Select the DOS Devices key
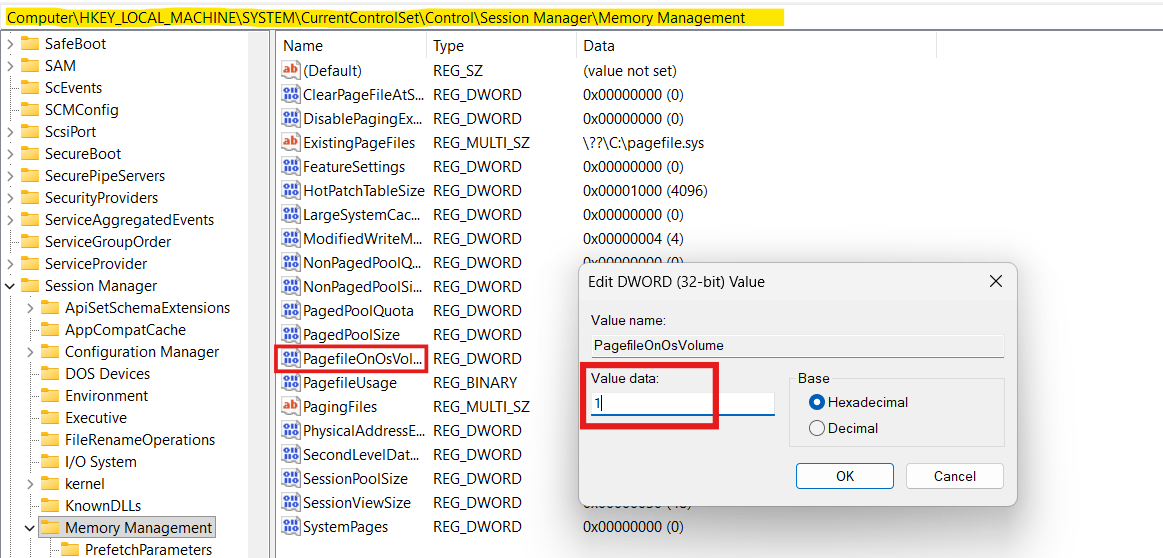 (x=108, y=374)
